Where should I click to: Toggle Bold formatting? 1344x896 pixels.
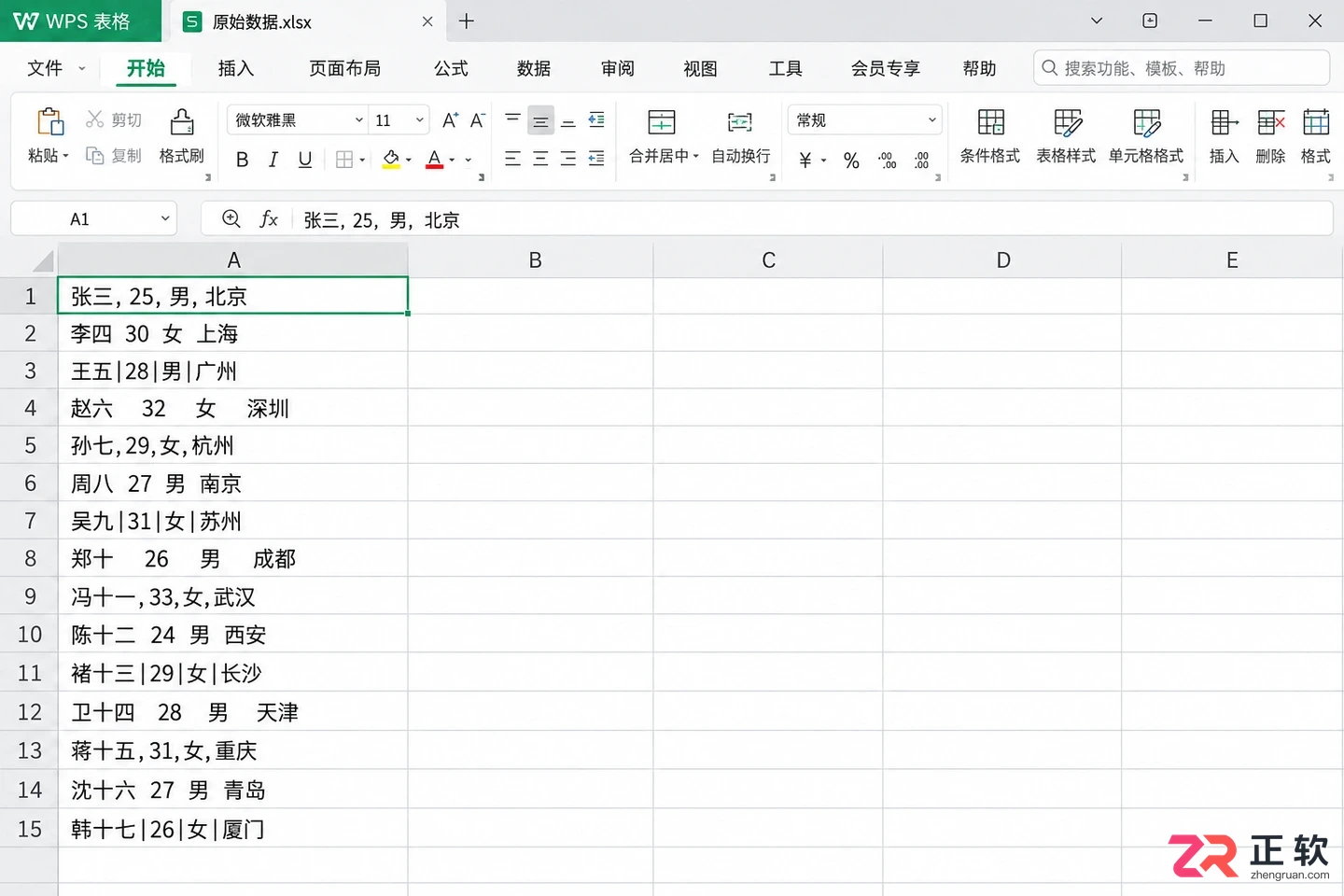[x=242, y=160]
